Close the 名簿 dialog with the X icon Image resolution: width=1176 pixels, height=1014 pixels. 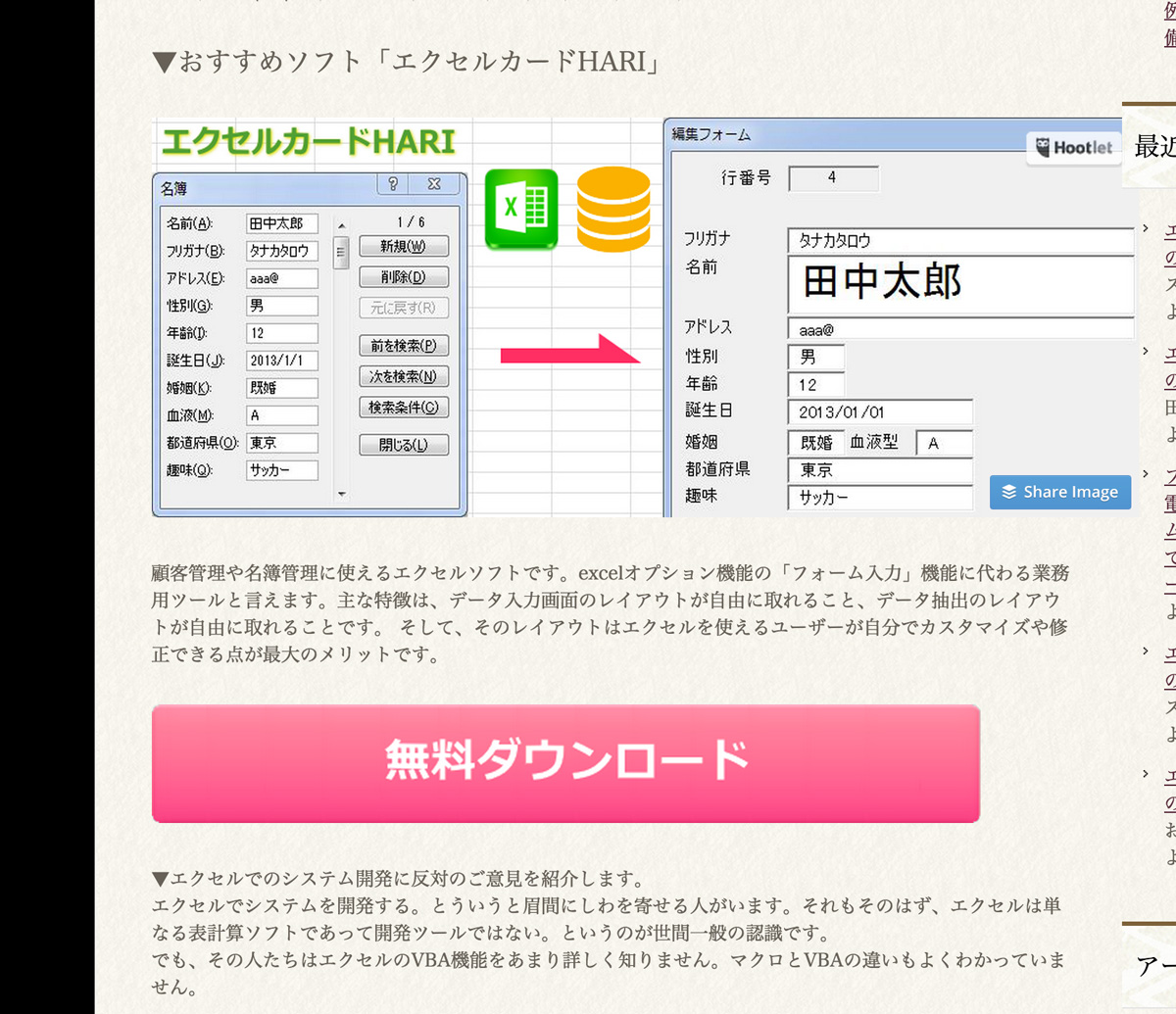point(434,184)
